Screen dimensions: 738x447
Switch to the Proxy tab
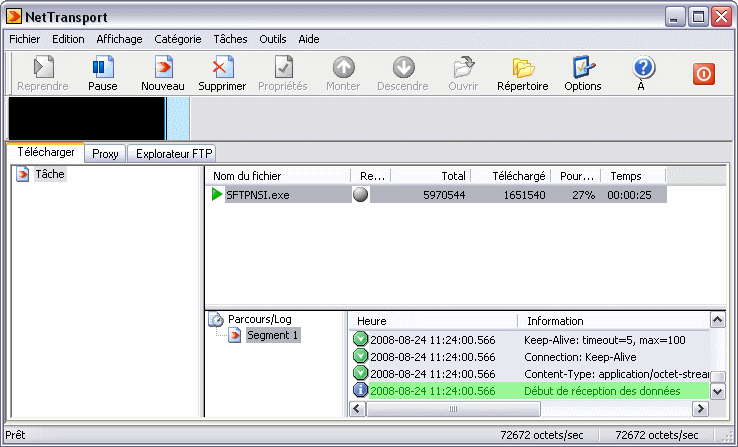click(105, 154)
